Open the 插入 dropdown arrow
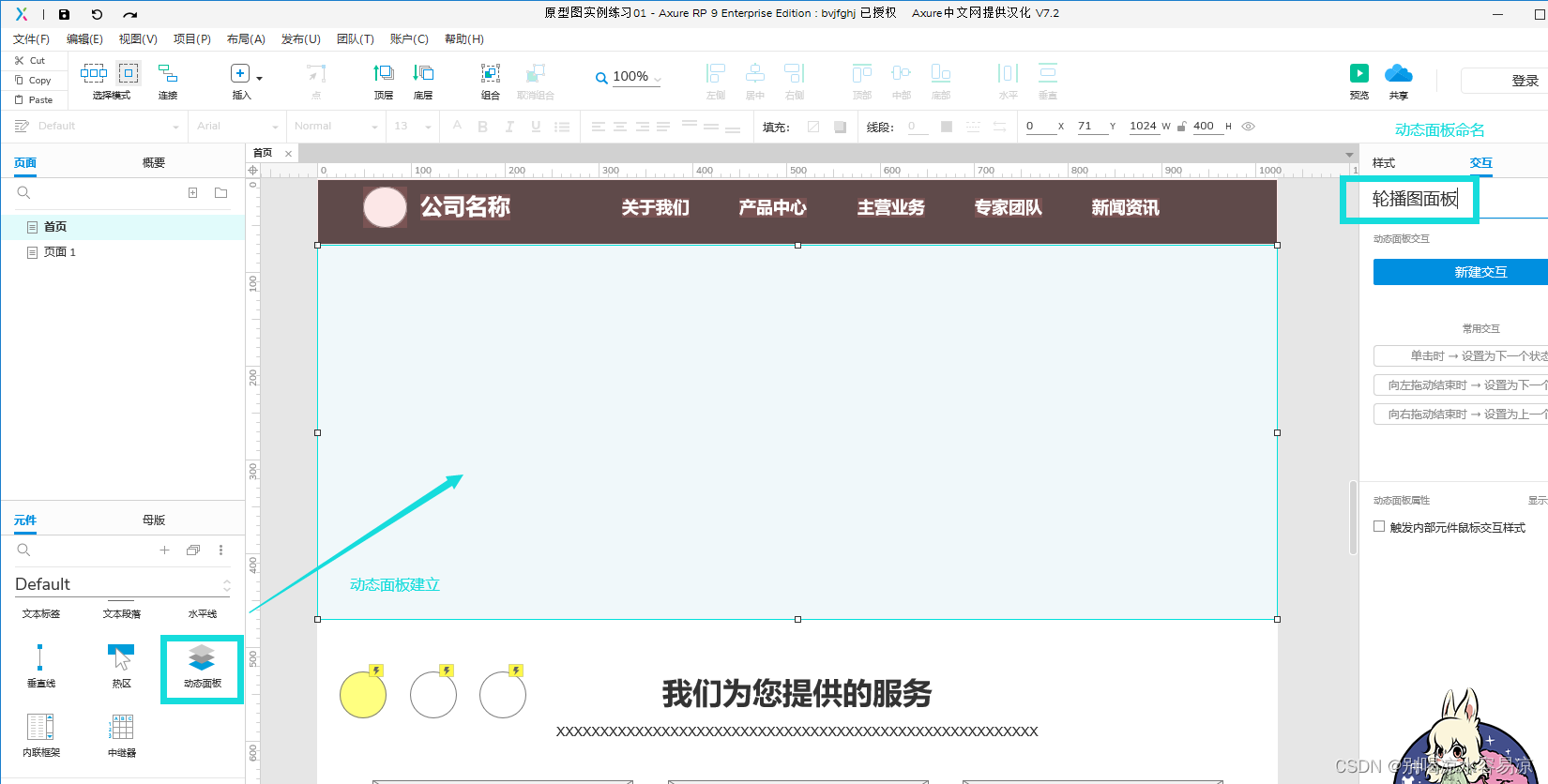Screen dimensions: 1548x784 pyautogui.click(x=260, y=78)
